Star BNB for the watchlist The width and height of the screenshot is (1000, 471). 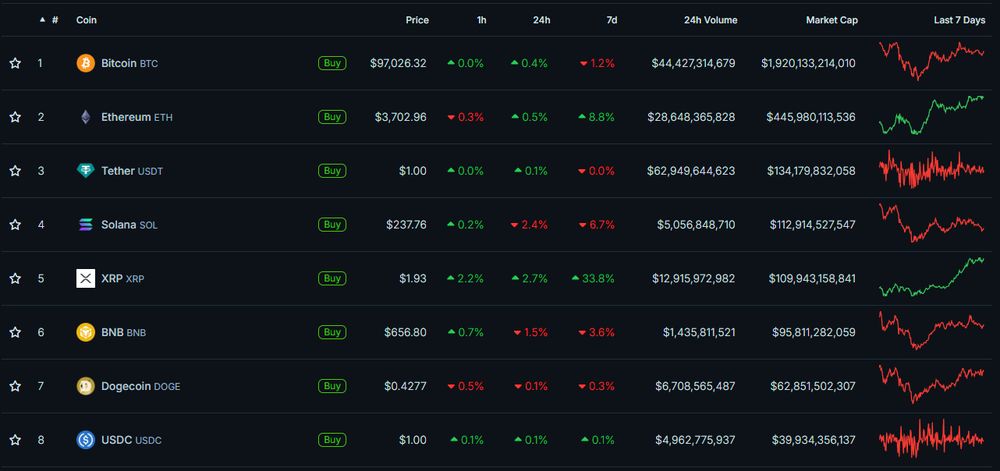click(15, 332)
